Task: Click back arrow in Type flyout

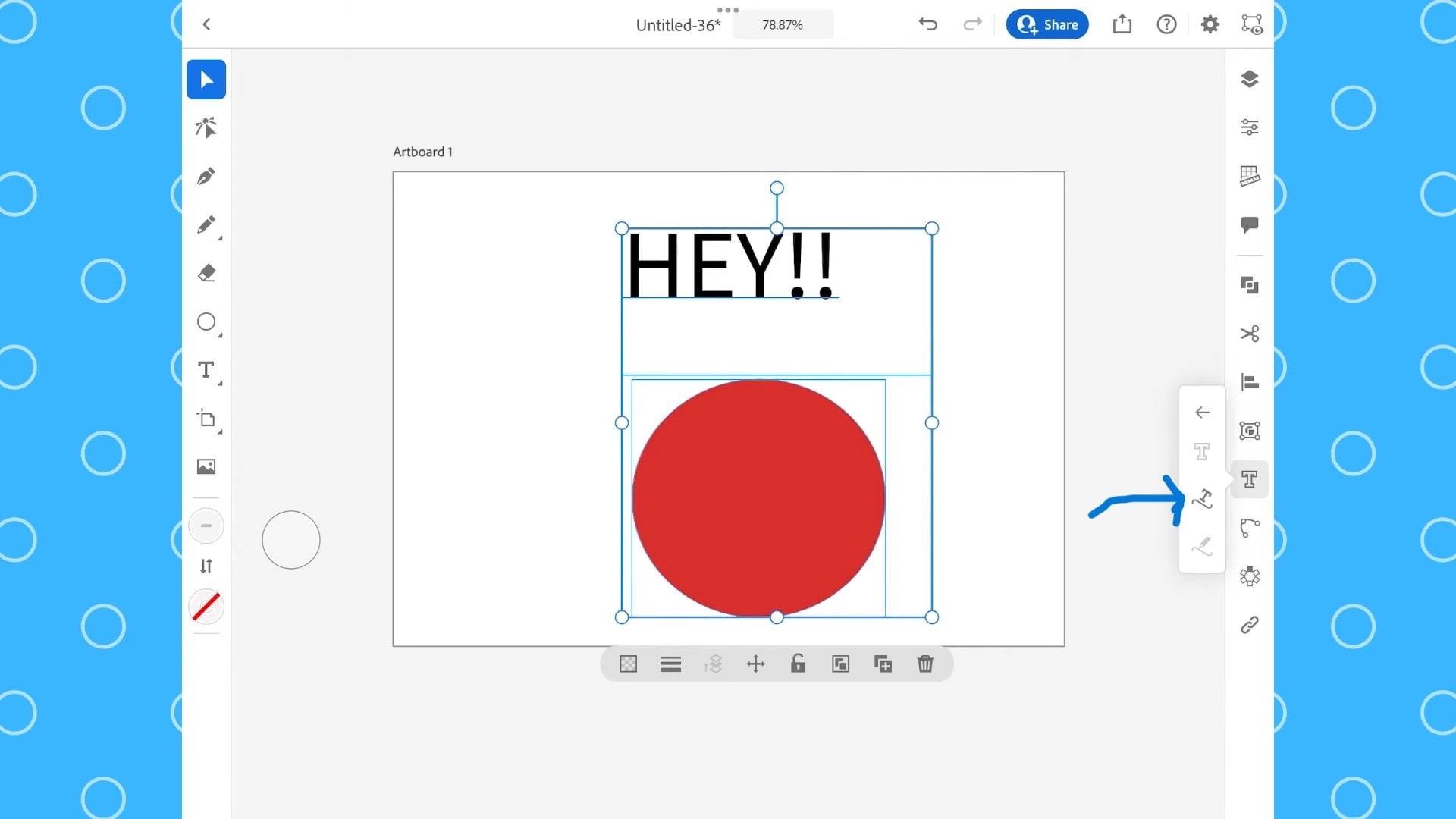Action: [x=1203, y=413]
